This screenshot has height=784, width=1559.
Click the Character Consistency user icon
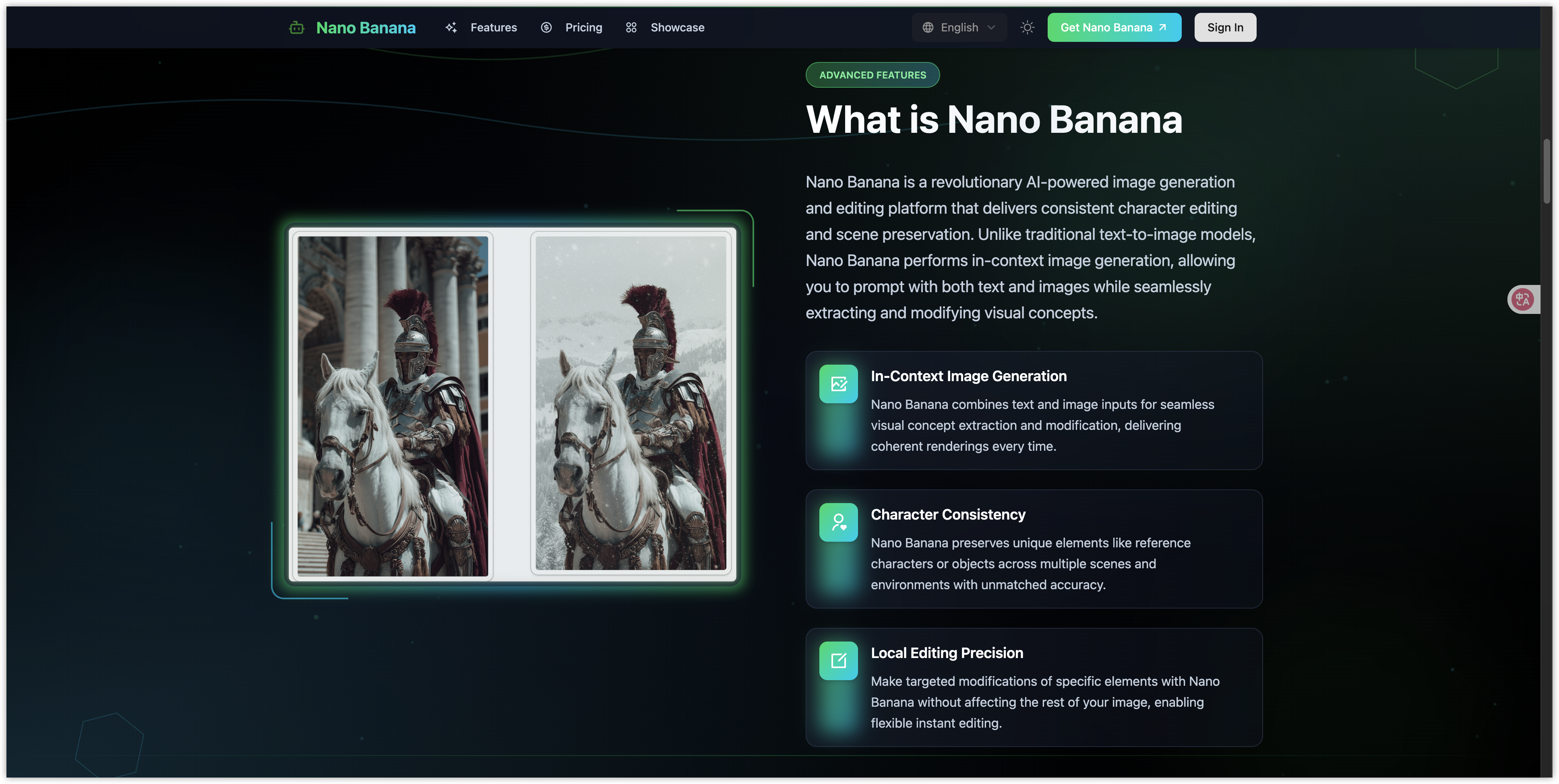[838, 523]
